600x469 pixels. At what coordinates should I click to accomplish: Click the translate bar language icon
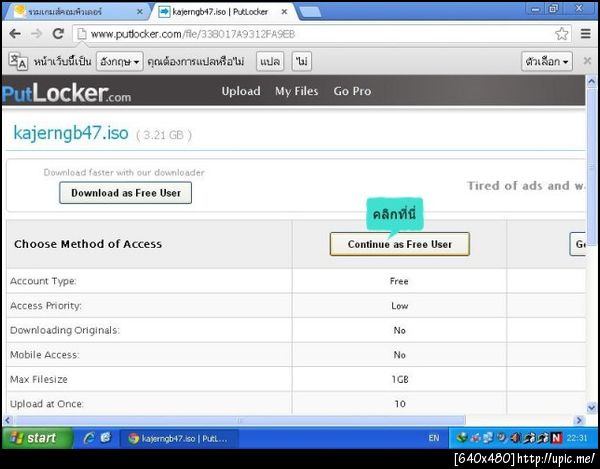[x=18, y=61]
